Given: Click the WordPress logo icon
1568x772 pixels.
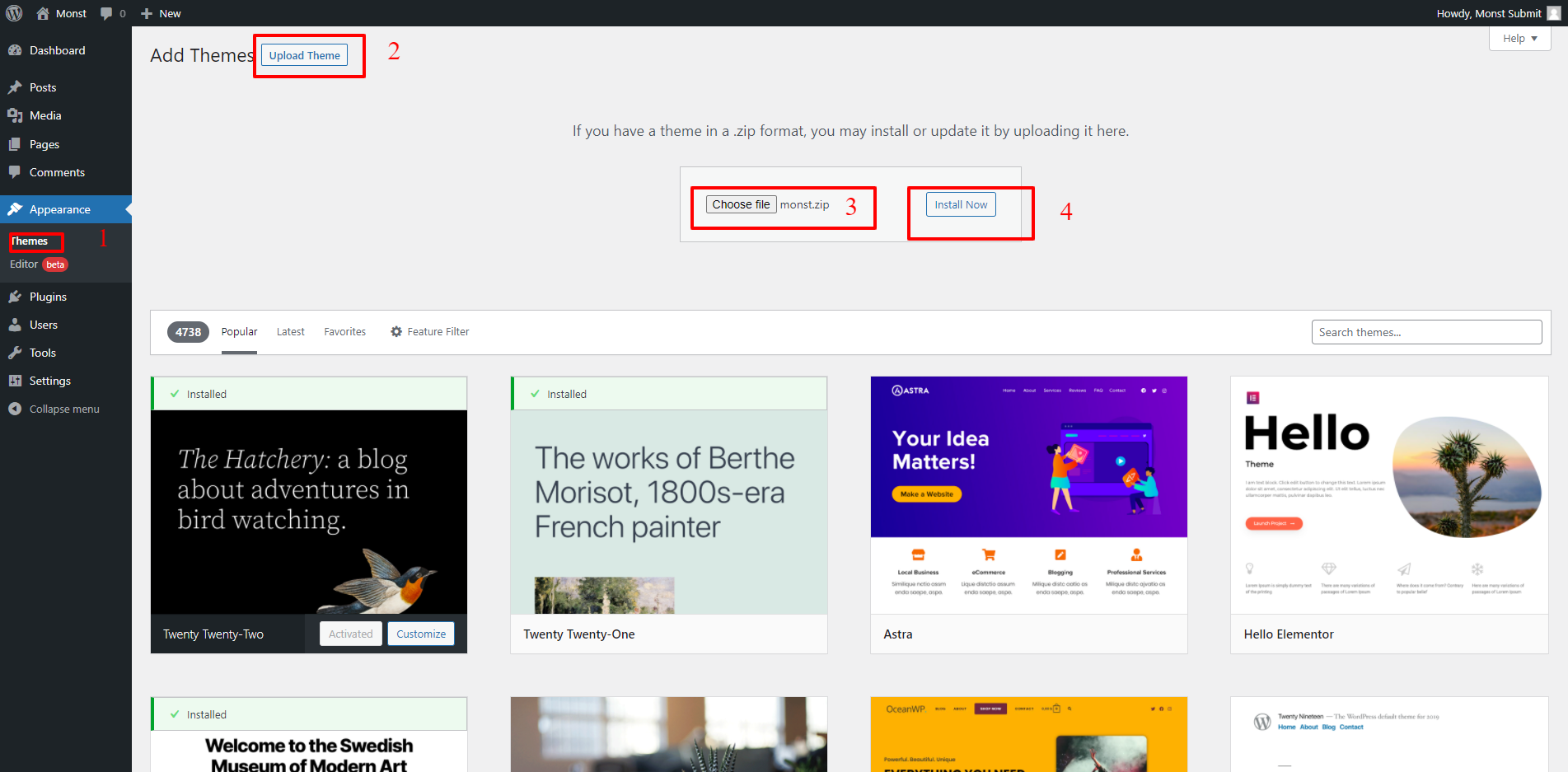Looking at the screenshot, I should tap(14, 13).
